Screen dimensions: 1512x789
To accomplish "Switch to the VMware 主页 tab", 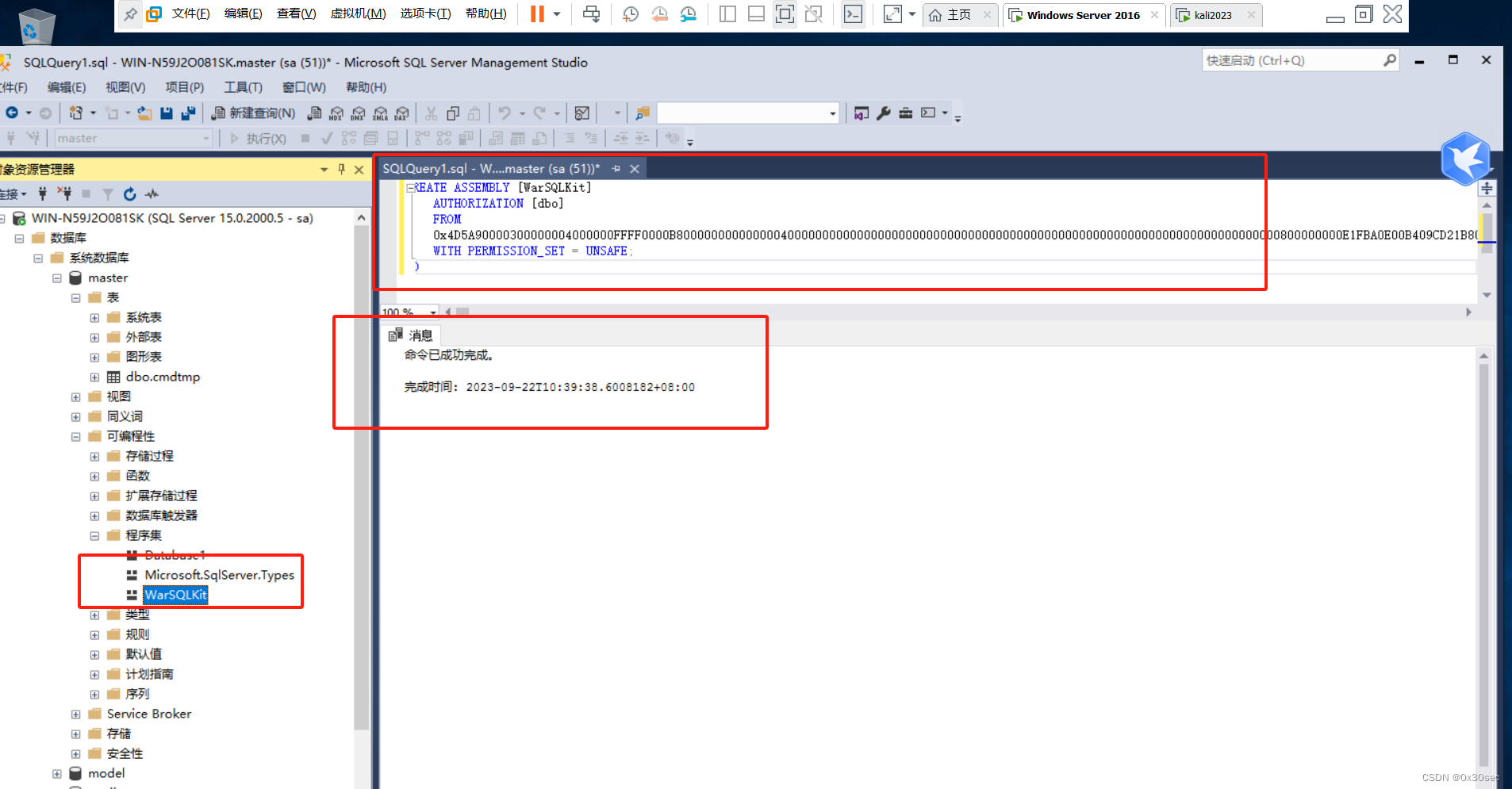I will [x=959, y=15].
